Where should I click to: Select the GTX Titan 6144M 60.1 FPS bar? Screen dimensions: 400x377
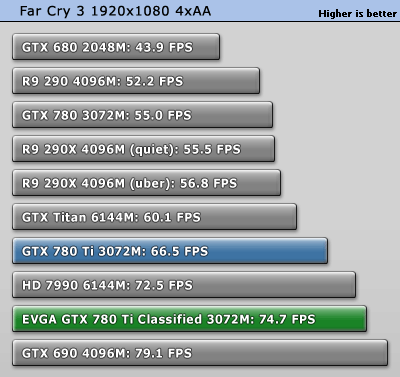pos(154,217)
